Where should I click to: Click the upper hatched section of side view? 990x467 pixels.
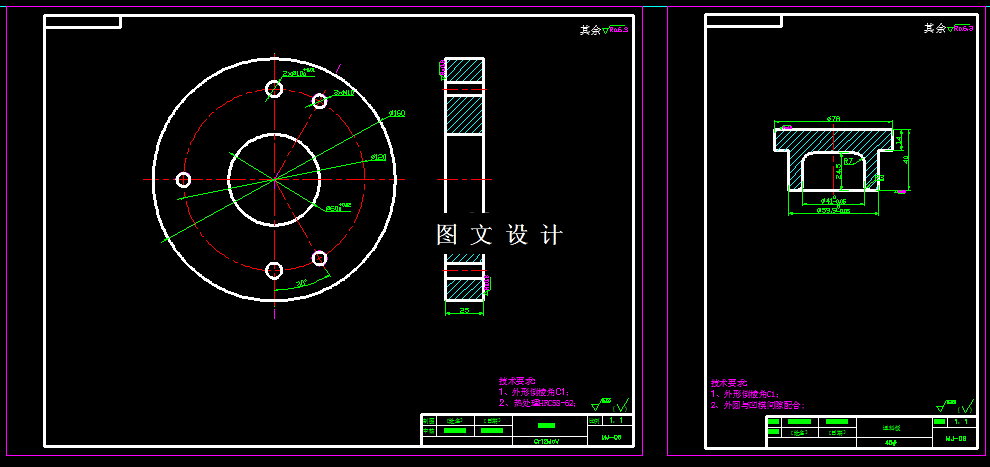click(464, 70)
